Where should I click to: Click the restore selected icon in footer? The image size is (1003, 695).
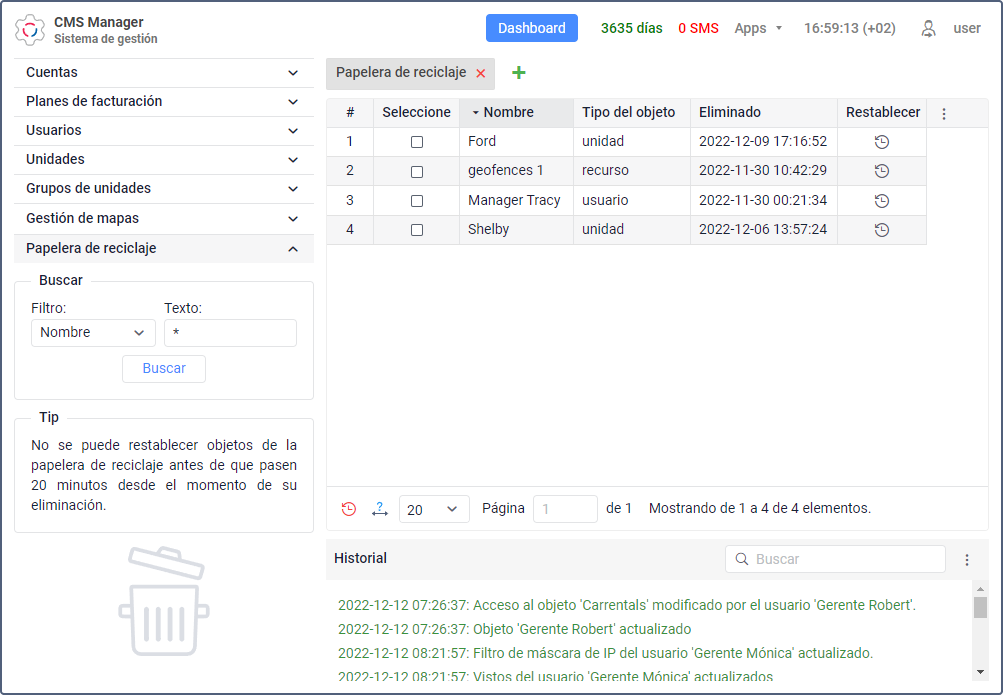pos(348,509)
